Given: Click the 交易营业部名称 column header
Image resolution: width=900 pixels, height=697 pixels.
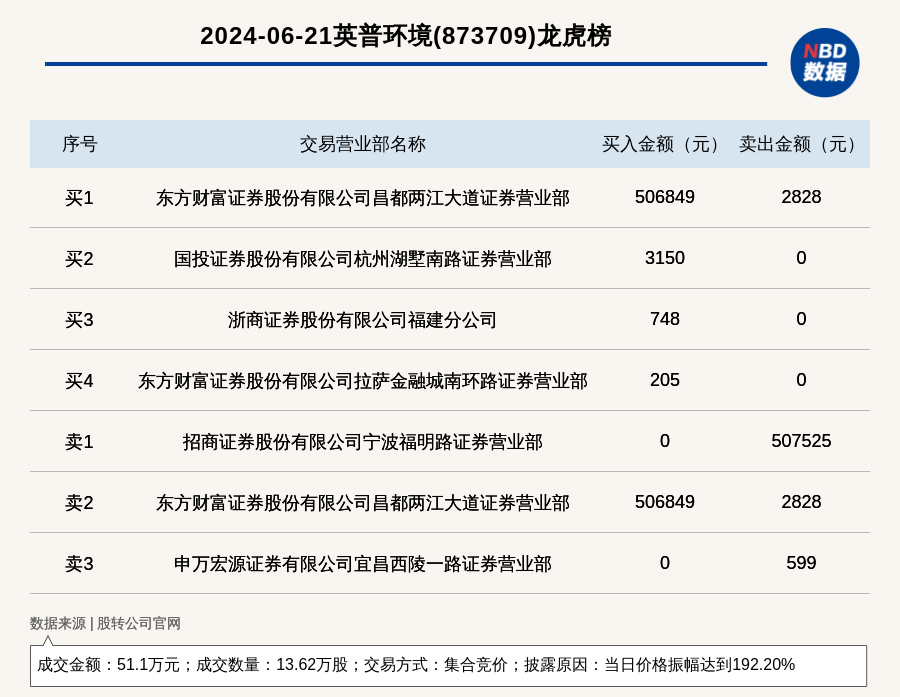Looking at the screenshot, I should 363,144.
